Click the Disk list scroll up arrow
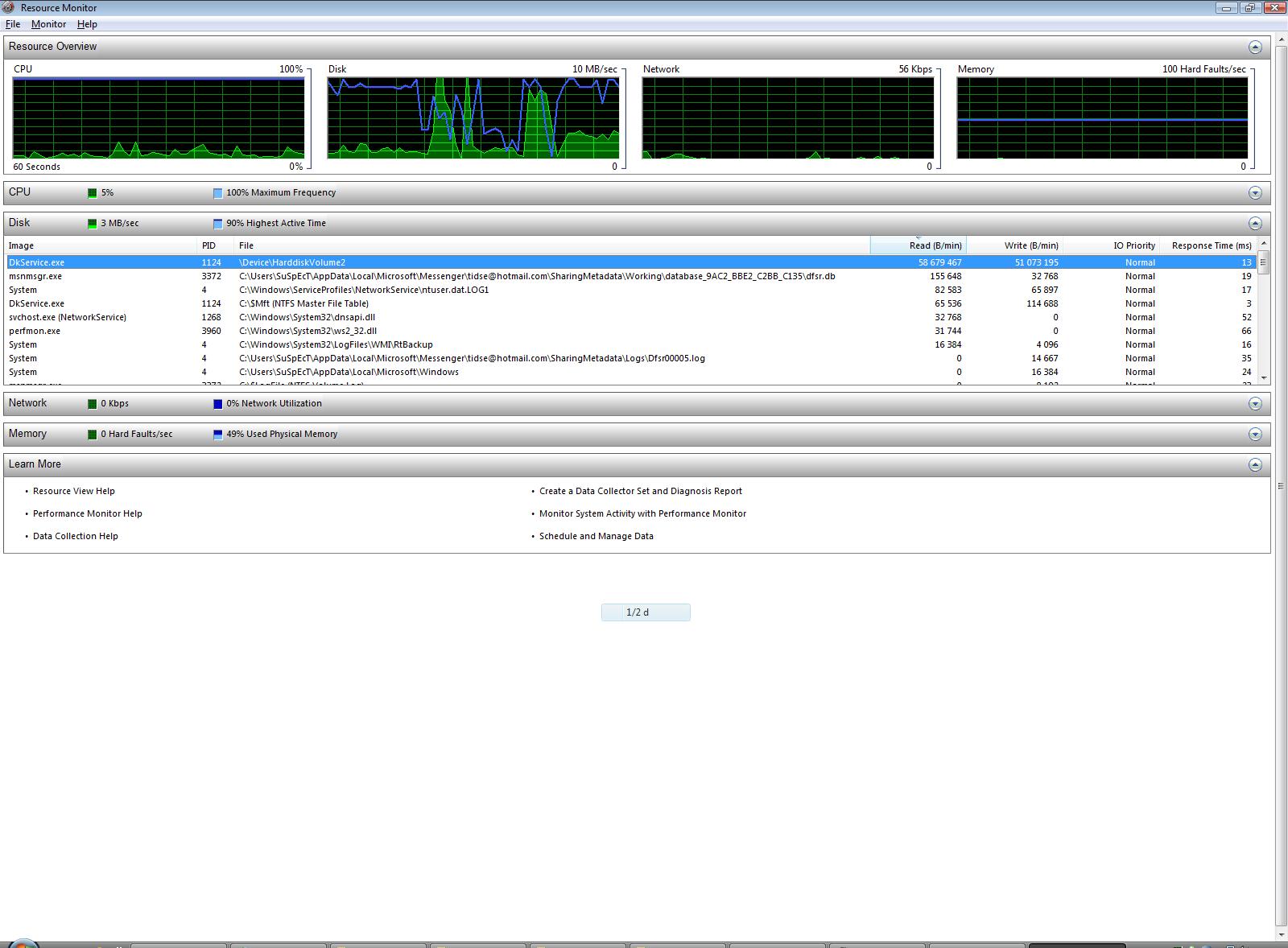 coord(1263,243)
